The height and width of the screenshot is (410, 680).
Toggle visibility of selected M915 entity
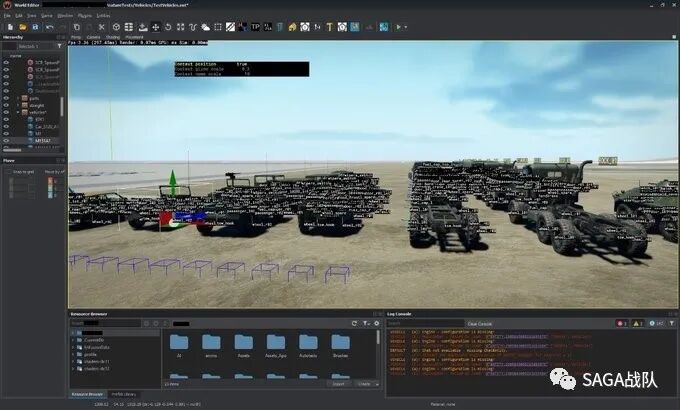coord(6,141)
